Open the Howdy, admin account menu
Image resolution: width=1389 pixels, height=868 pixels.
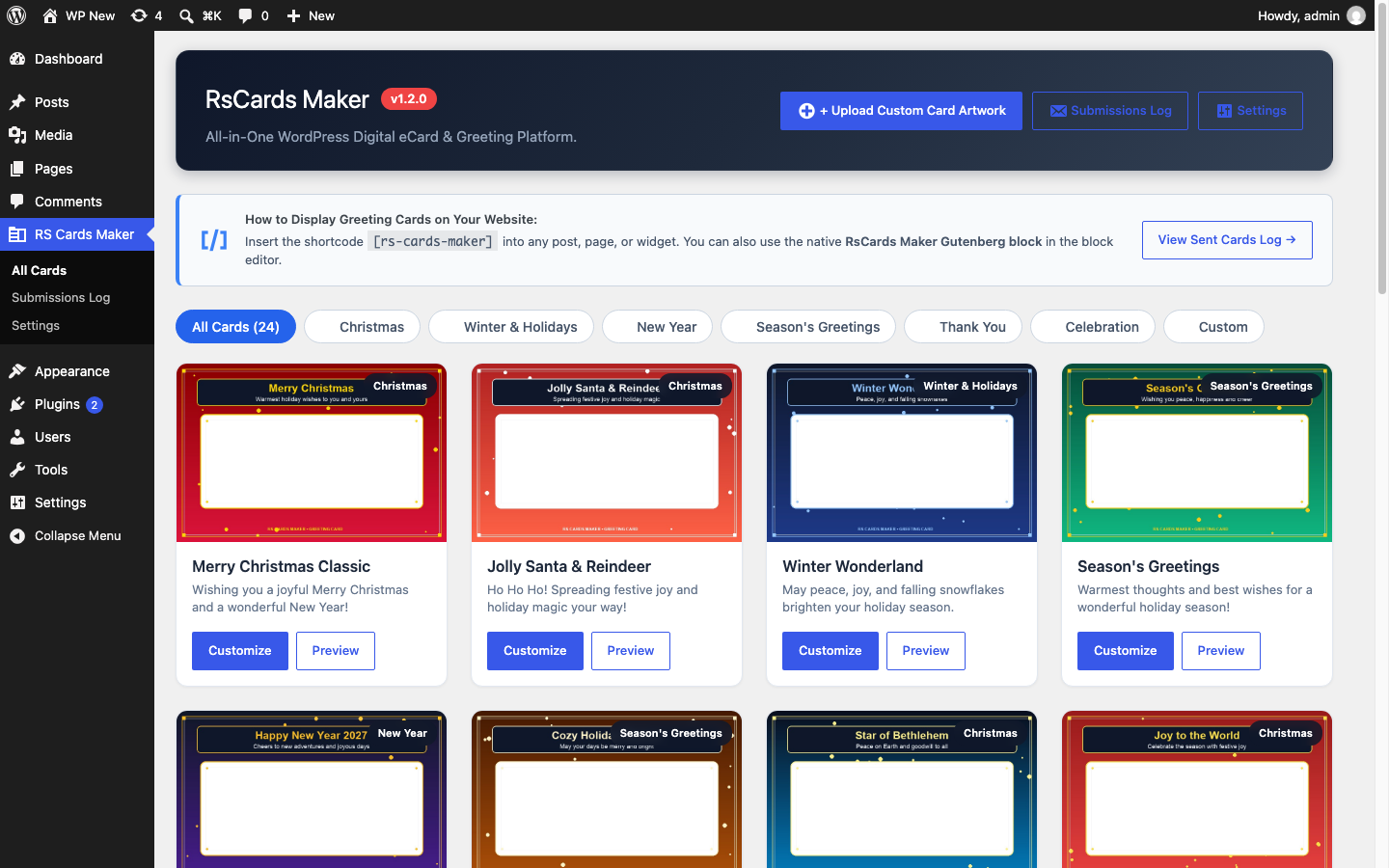(x=1311, y=15)
